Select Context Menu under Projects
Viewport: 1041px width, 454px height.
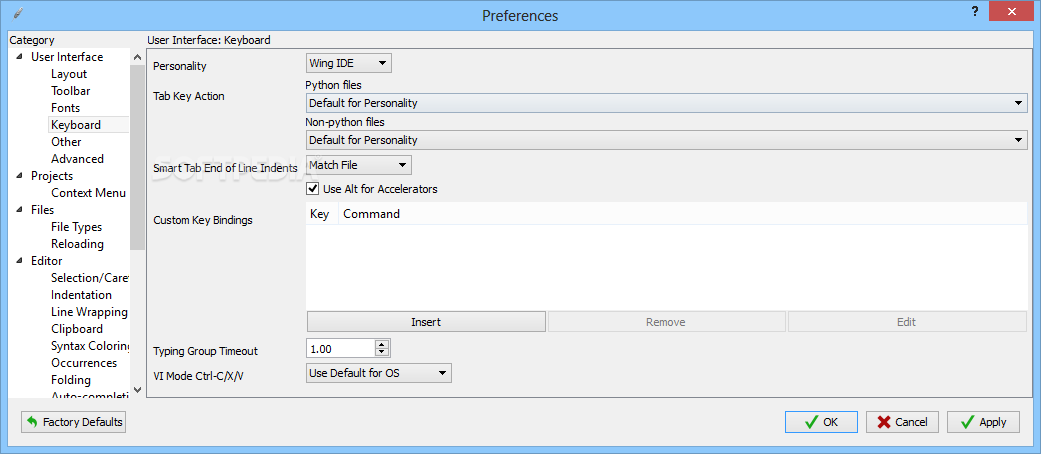point(88,193)
